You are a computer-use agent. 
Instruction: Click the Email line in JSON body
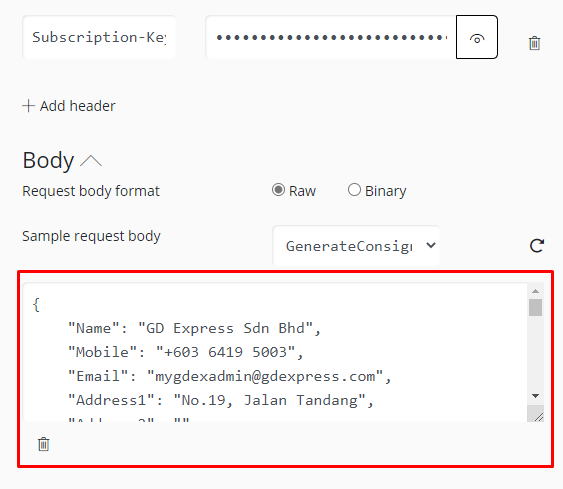230,376
